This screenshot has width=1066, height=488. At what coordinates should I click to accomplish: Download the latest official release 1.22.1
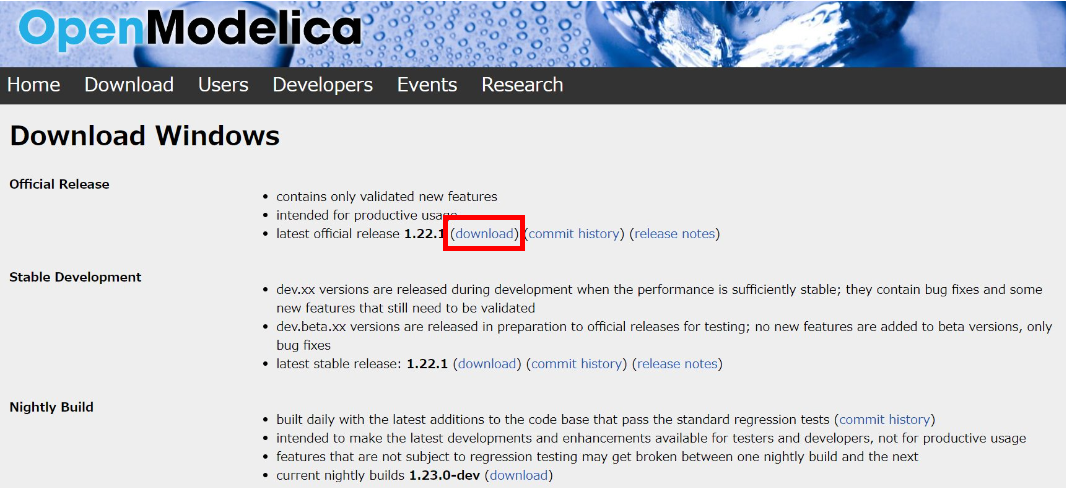(x=485, y=234)
